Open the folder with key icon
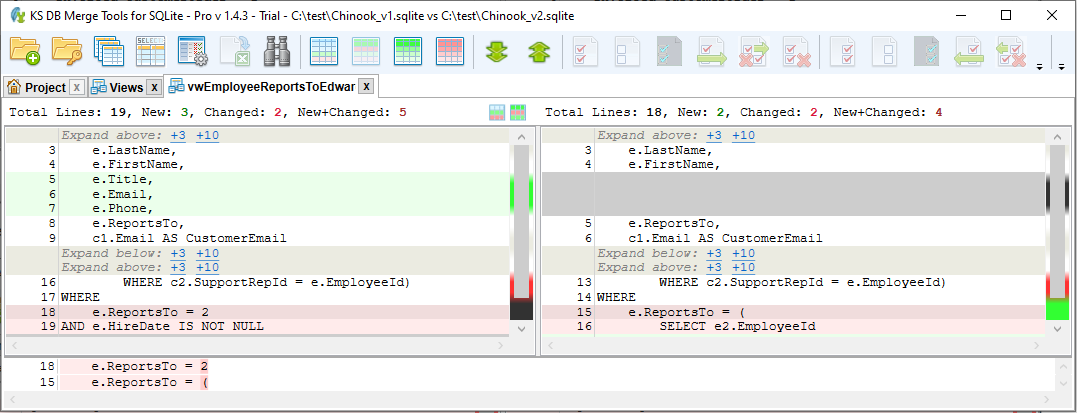Viewport: 1077px width, 413px height. (67, 52)
